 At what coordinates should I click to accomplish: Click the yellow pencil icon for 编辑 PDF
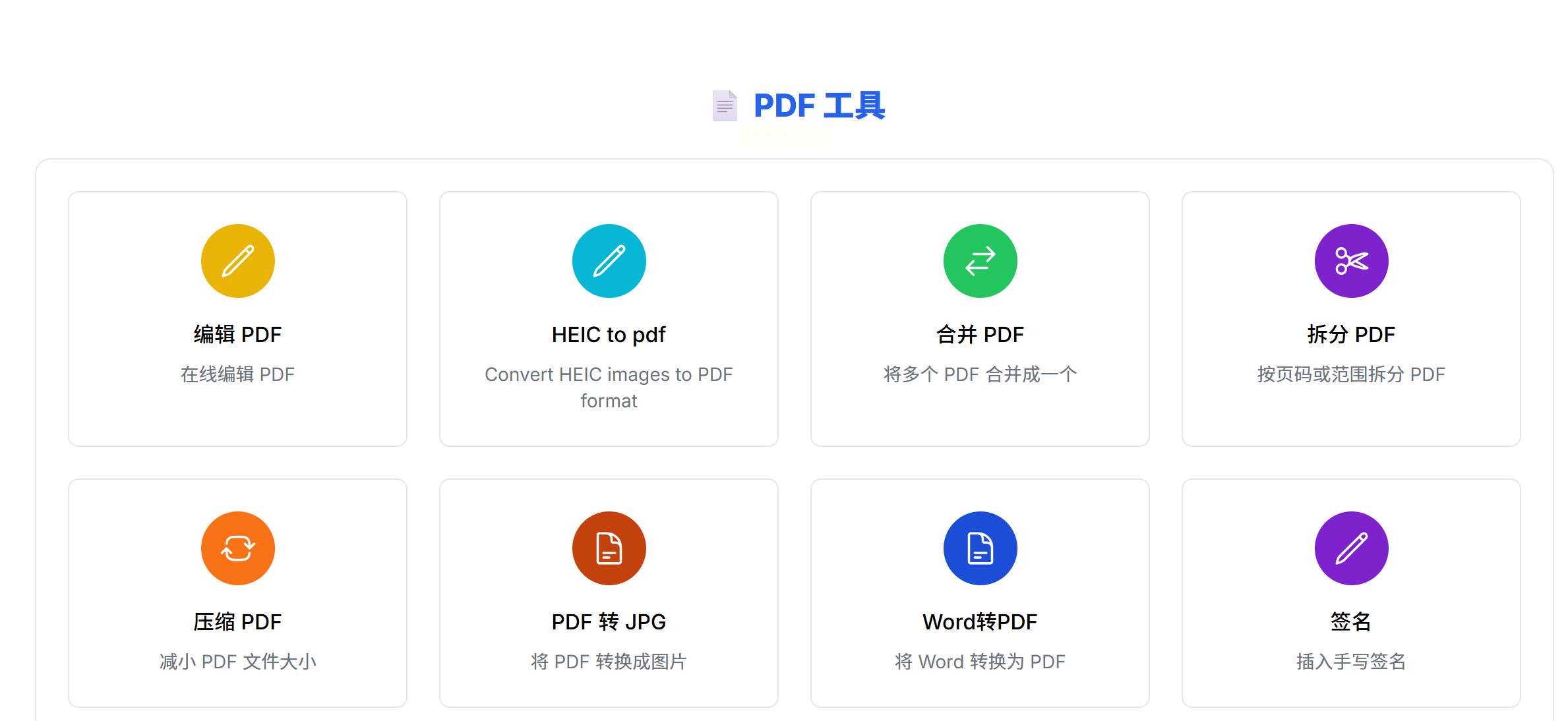[237, 261]
